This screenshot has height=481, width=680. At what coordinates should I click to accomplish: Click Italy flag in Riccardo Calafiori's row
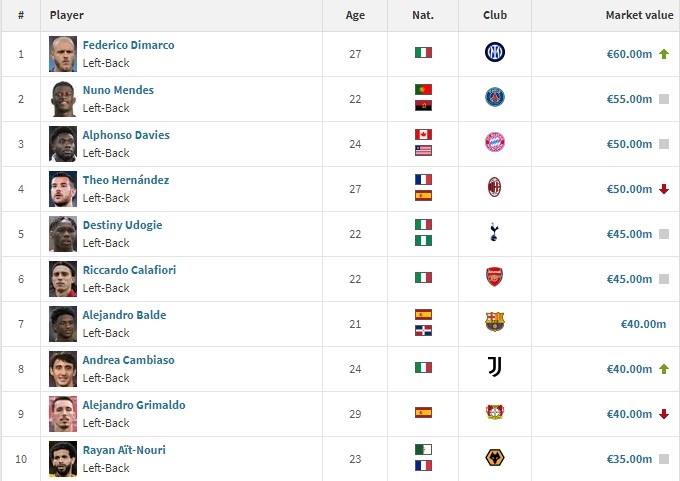[423, 278]
